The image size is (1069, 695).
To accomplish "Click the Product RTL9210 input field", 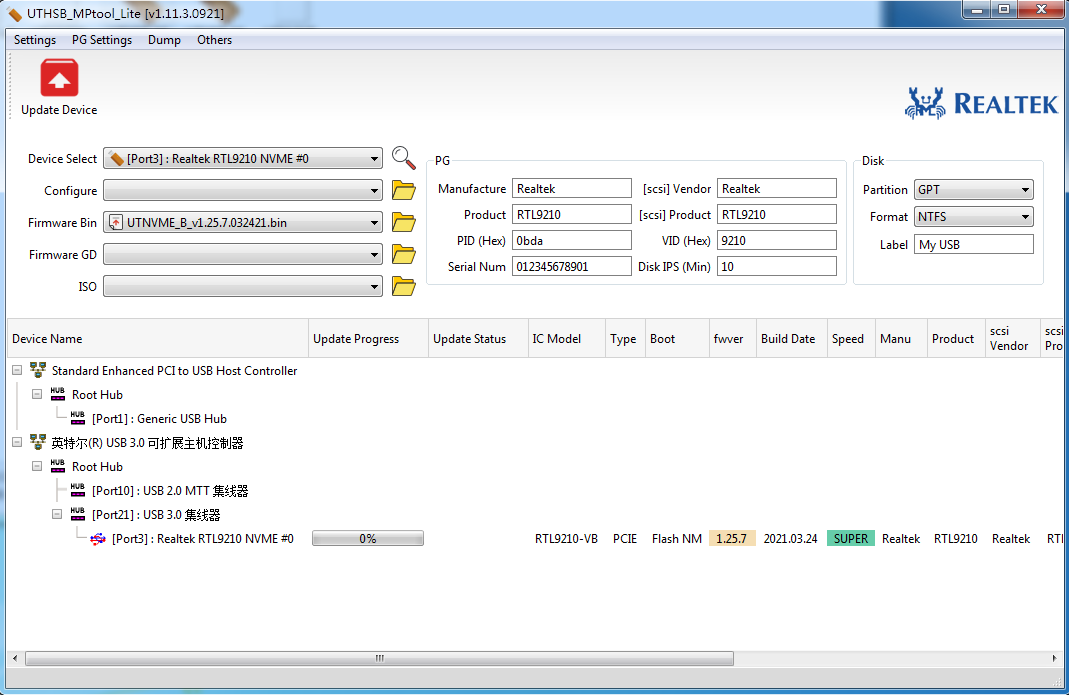I will [572, 215].
